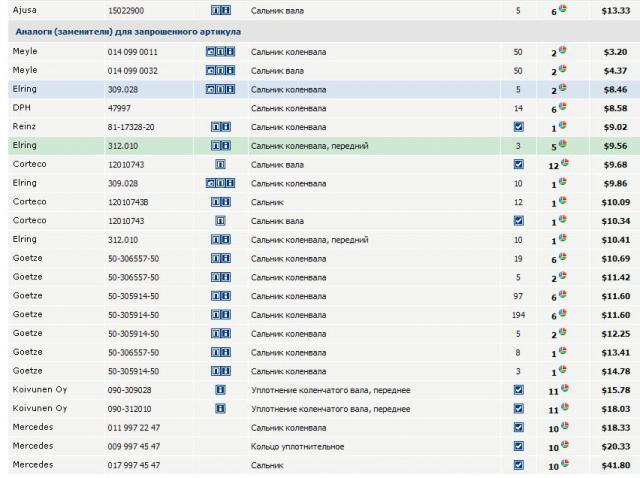This screenshot has width=640, height=478.
Task: Click solid info icon of Elring 309.028 at $8.46
Action: pyautogui.click(x=230, y=89)
